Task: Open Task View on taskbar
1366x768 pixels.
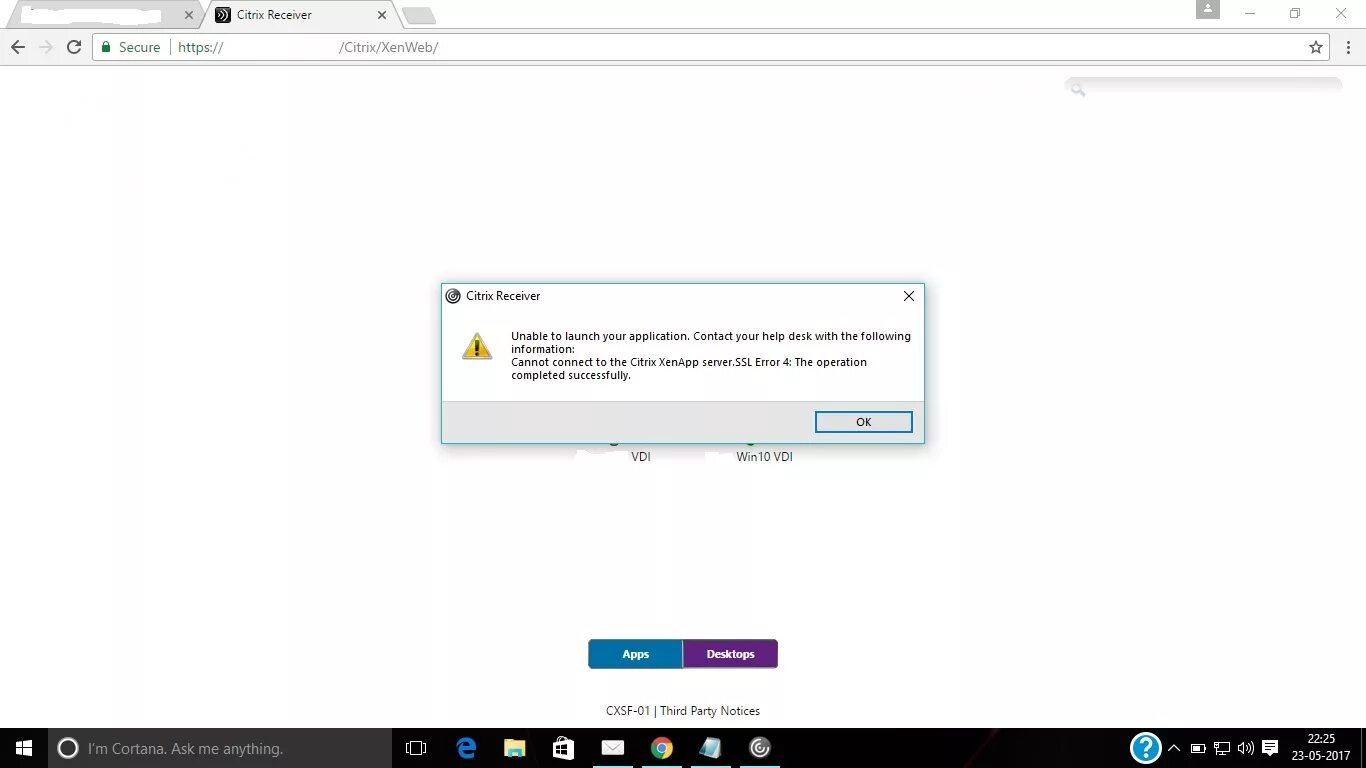Action: point(416,748)
